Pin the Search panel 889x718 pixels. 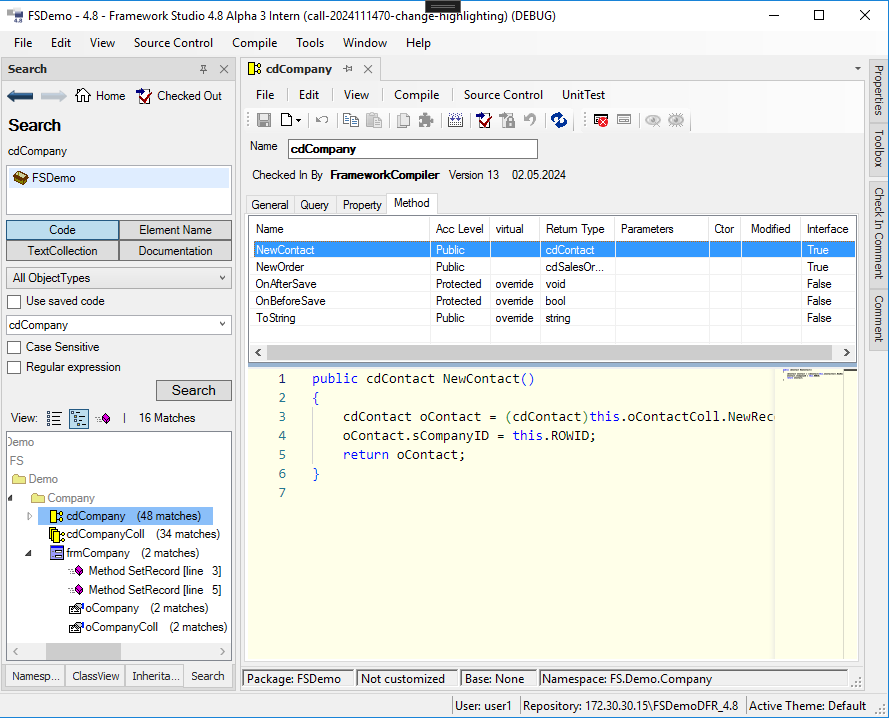(x=204, y=69)
